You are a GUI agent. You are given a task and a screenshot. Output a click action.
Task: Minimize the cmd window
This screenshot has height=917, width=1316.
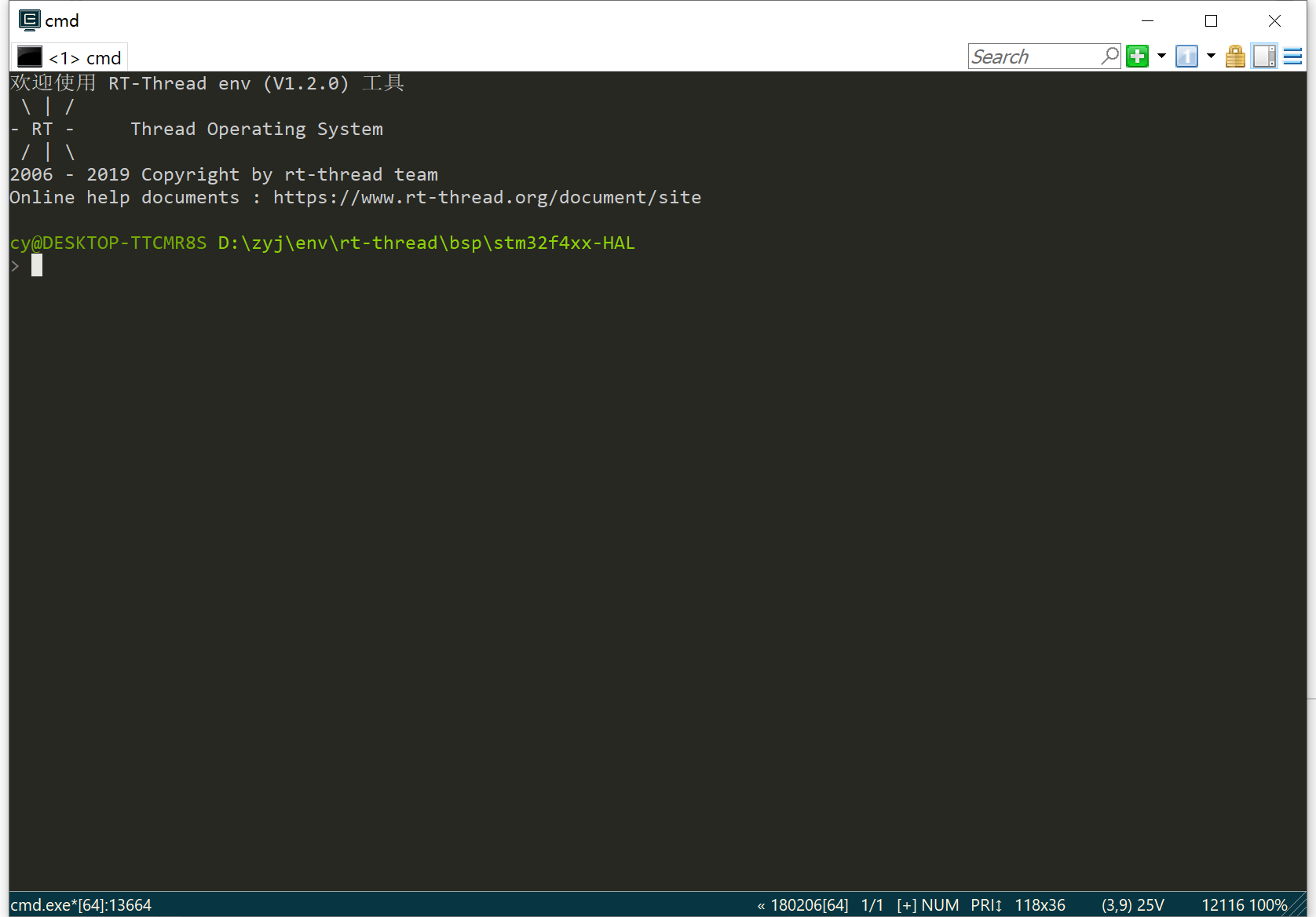point(1147,20)
